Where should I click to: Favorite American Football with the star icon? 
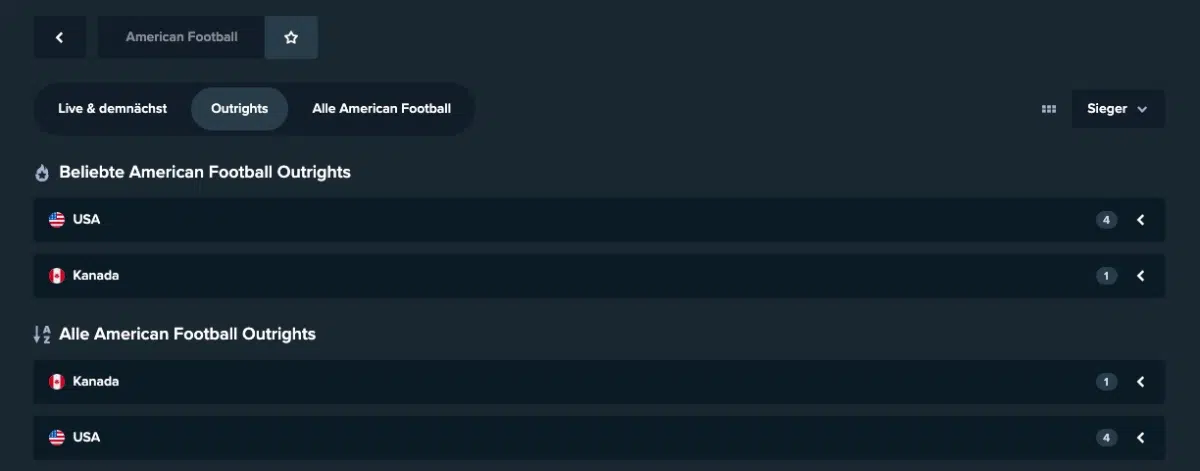point(291,37)
